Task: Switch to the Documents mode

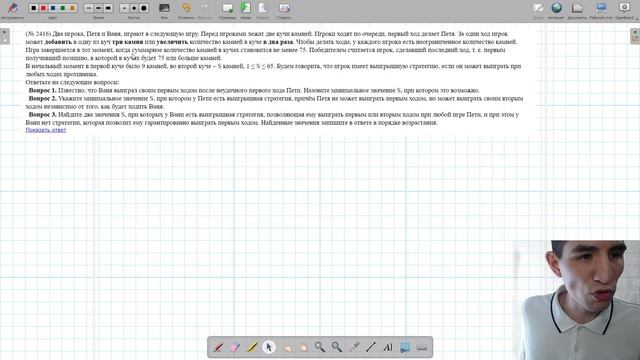Action: coord(577,8)
